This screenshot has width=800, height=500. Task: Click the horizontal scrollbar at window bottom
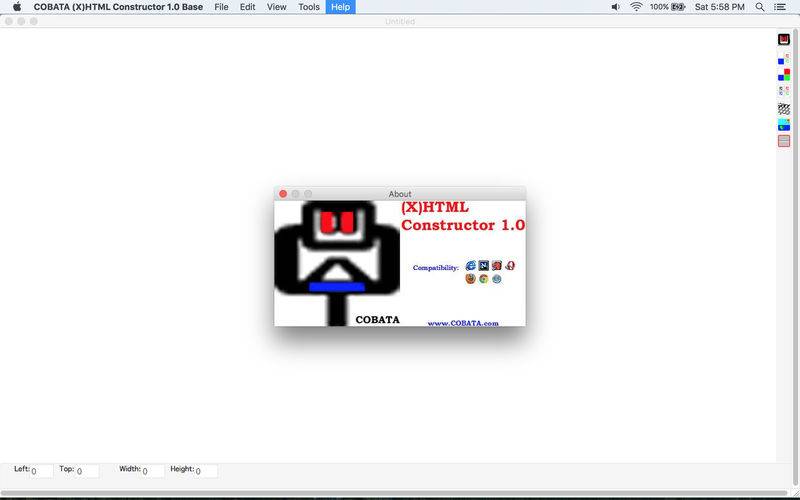[x=395, y=493]
